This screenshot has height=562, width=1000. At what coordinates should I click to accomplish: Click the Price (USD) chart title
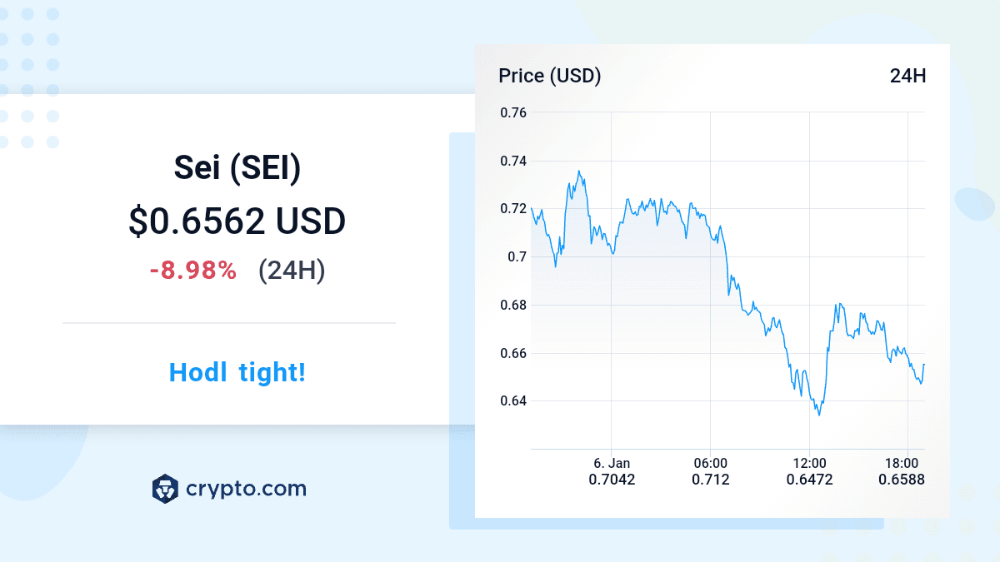(549, 75)
